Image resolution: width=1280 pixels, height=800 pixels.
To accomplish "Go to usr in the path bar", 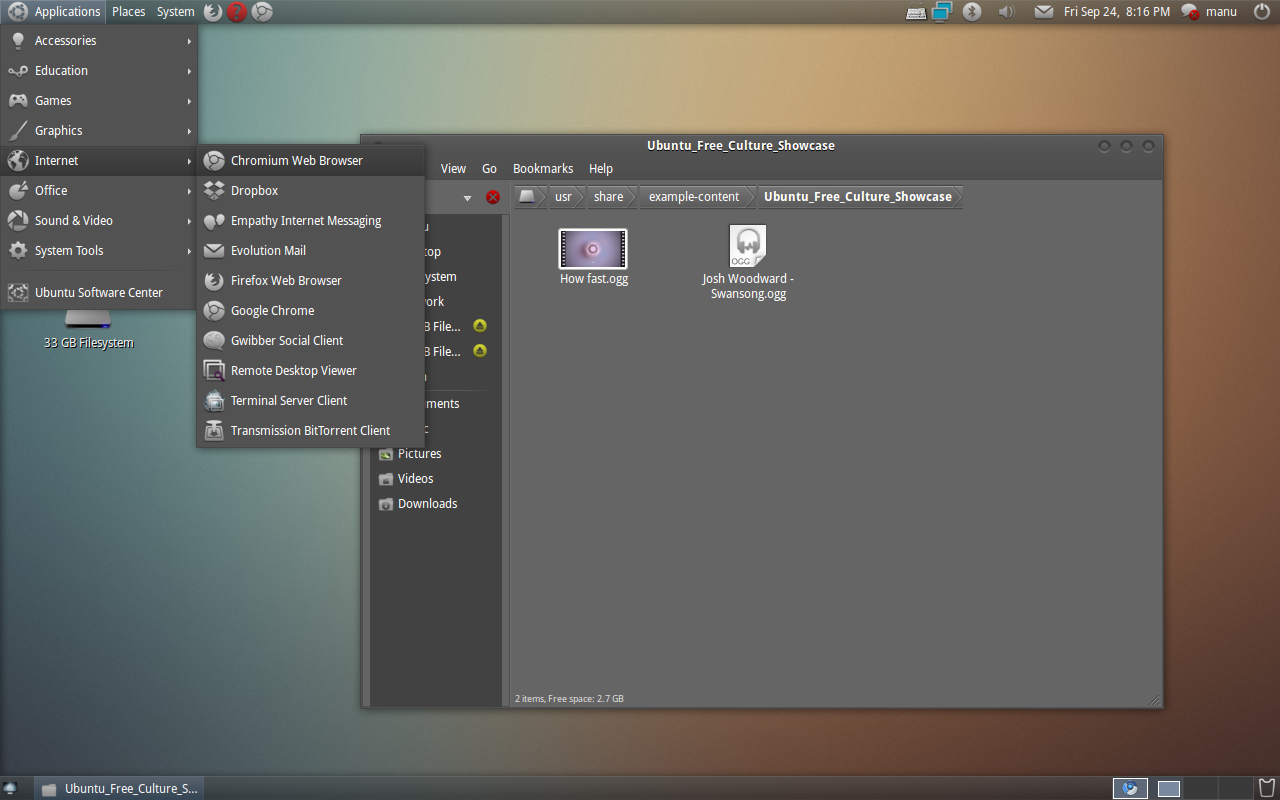I will tap(563, 197).
